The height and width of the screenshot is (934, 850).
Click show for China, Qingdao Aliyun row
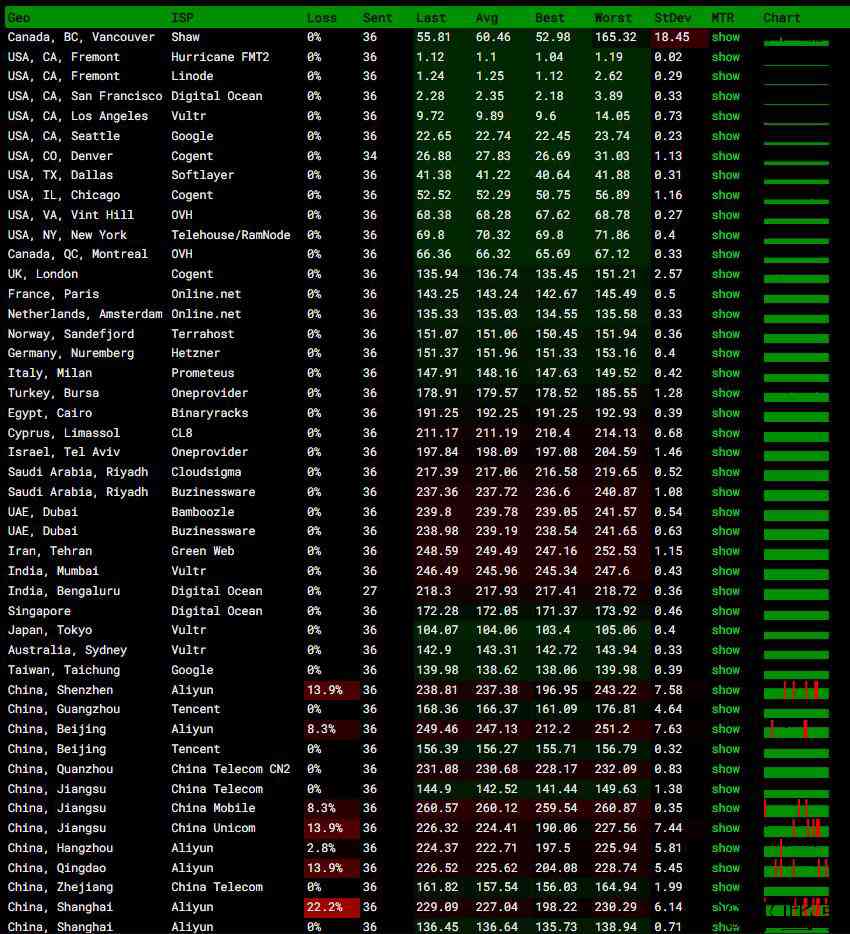(726, 868)
